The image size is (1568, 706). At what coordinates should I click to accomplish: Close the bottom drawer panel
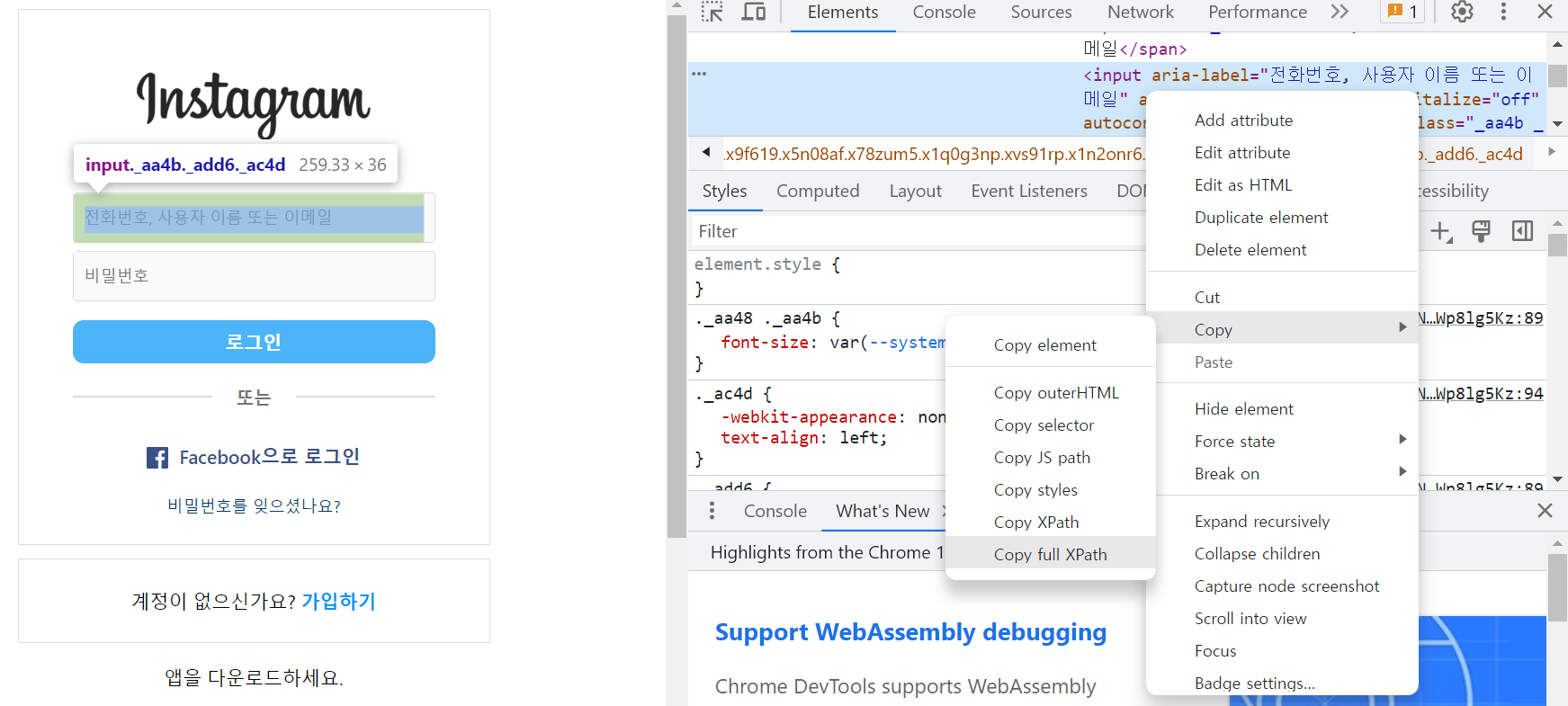coord(1545,511)
